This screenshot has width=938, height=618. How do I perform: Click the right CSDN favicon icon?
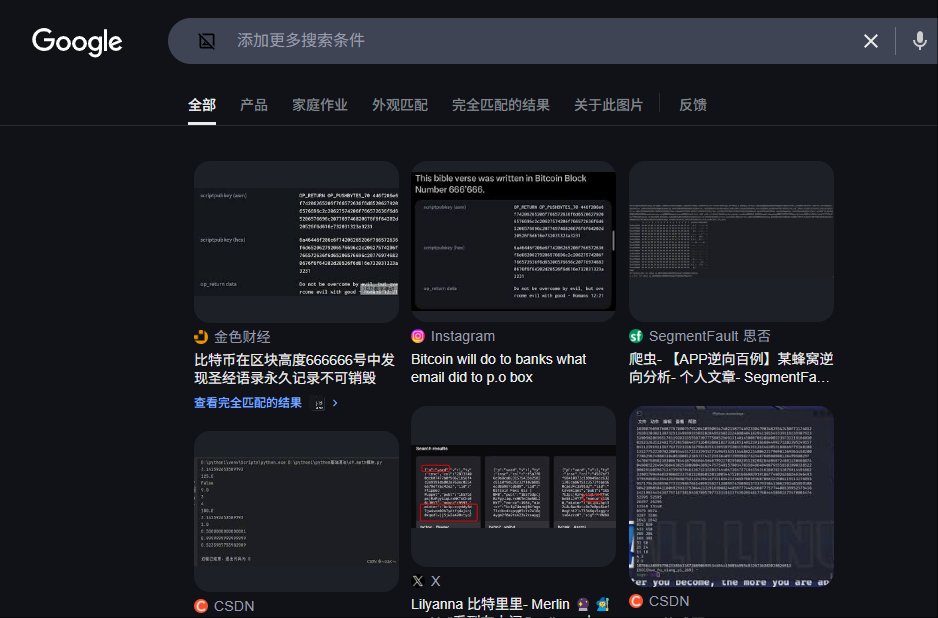tap(636, 601)
